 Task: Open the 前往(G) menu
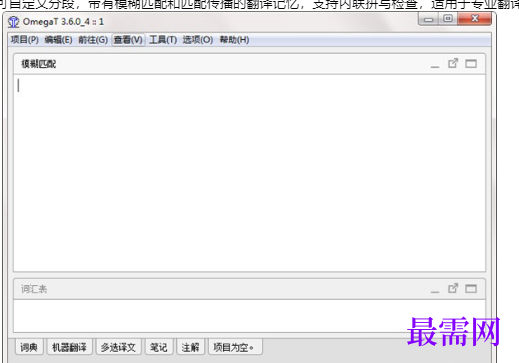tap(93, 40)
